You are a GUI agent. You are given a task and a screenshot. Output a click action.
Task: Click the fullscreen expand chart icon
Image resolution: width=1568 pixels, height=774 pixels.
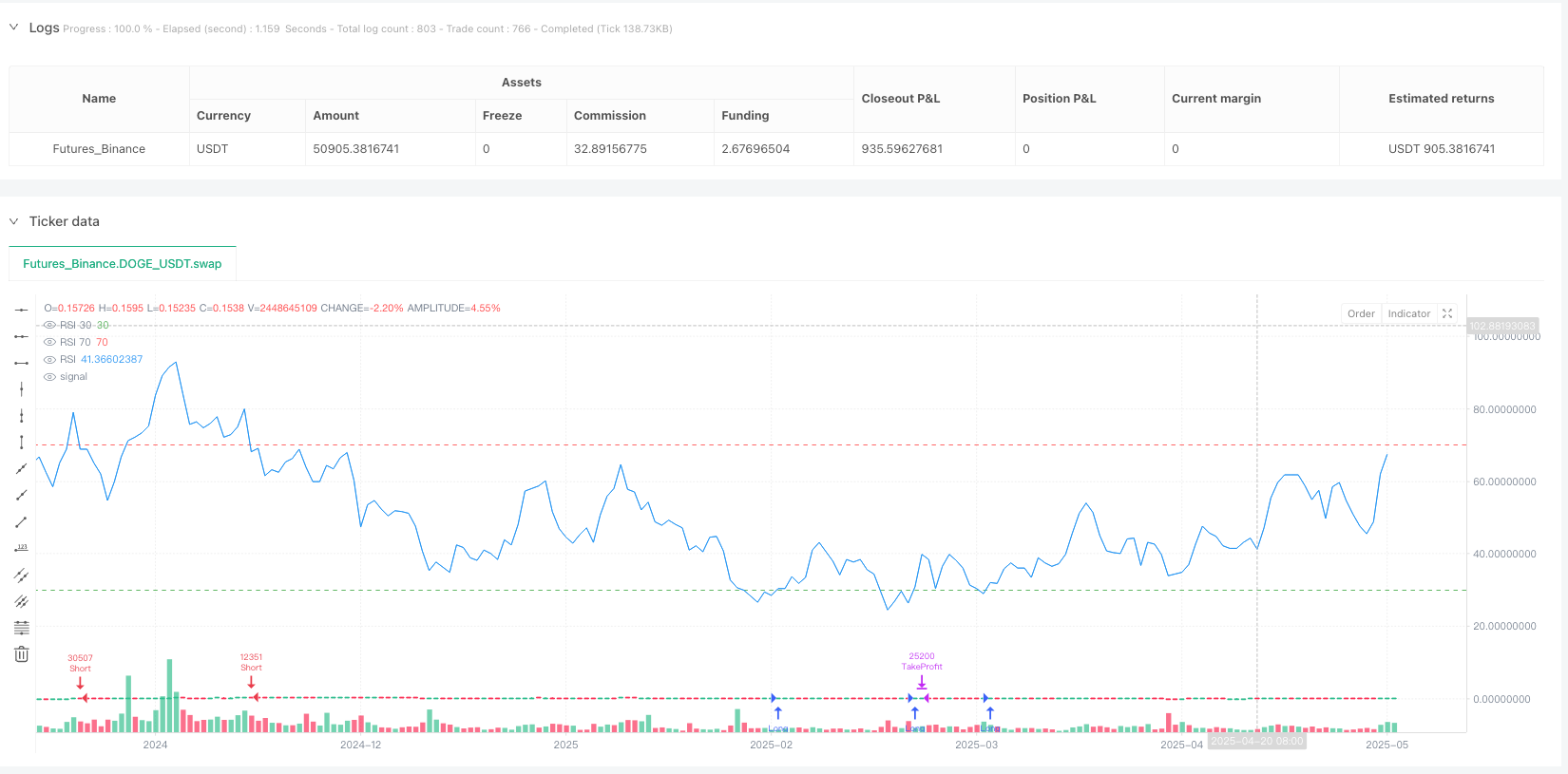coord(1447,313)
